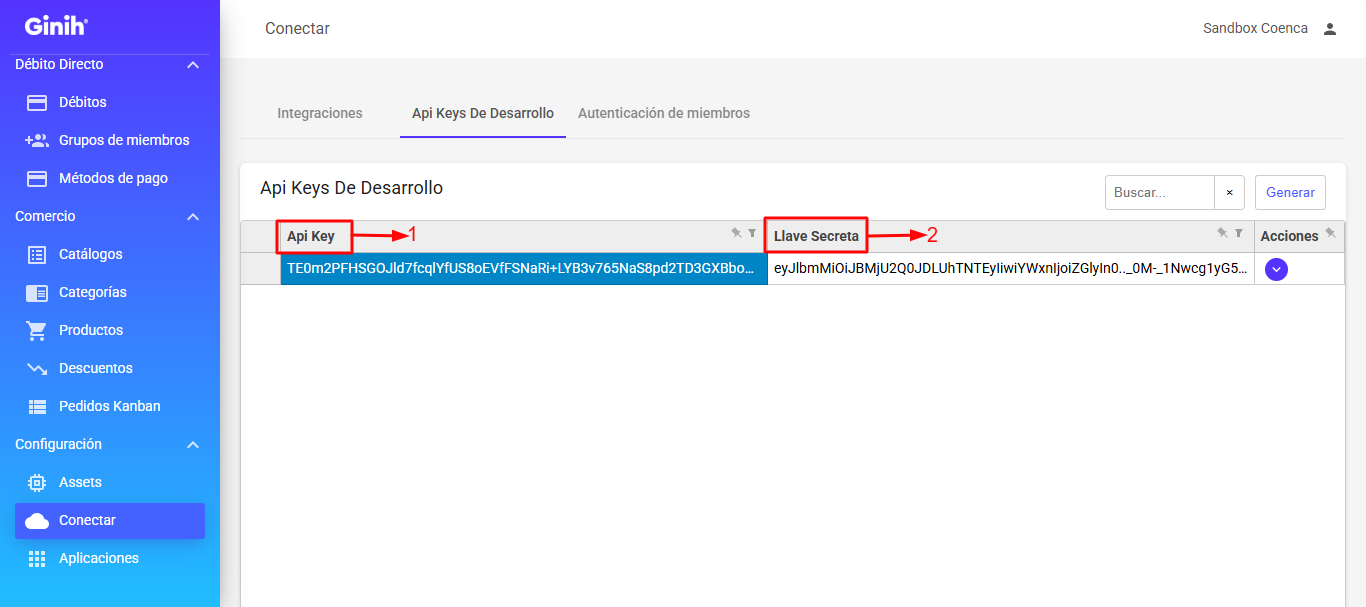Screen dimensions: 1366x607
Task: Click the Sandbox Coenca account name
Action: point(1255,28)
